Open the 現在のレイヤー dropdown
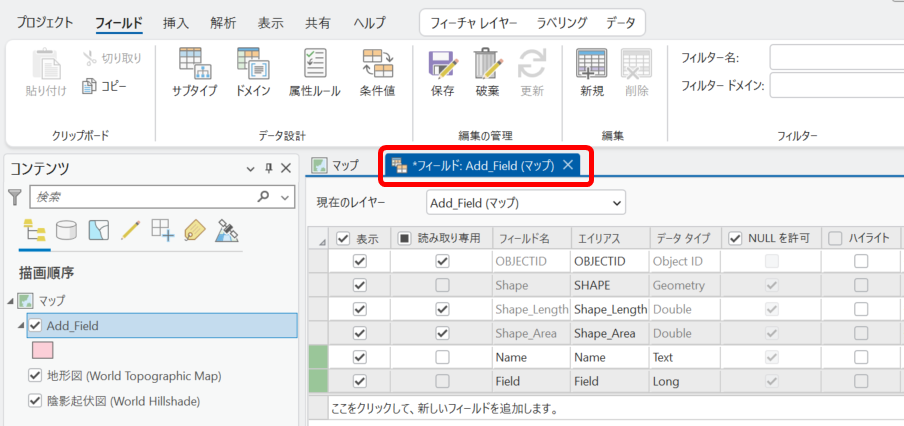This screenshot has height=426, width=904. pyautogui.click(x=525, y=203)
